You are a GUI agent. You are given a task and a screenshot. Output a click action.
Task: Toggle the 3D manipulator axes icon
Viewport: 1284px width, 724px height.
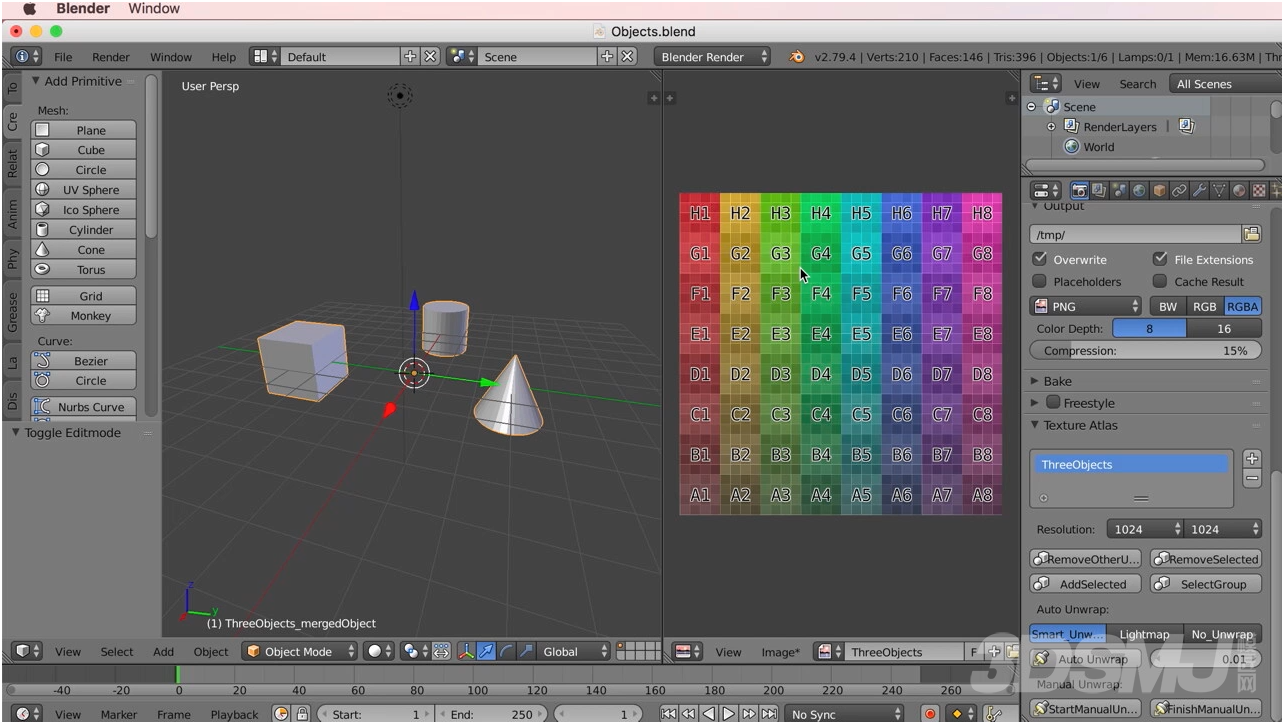click(x=466, y=651)
